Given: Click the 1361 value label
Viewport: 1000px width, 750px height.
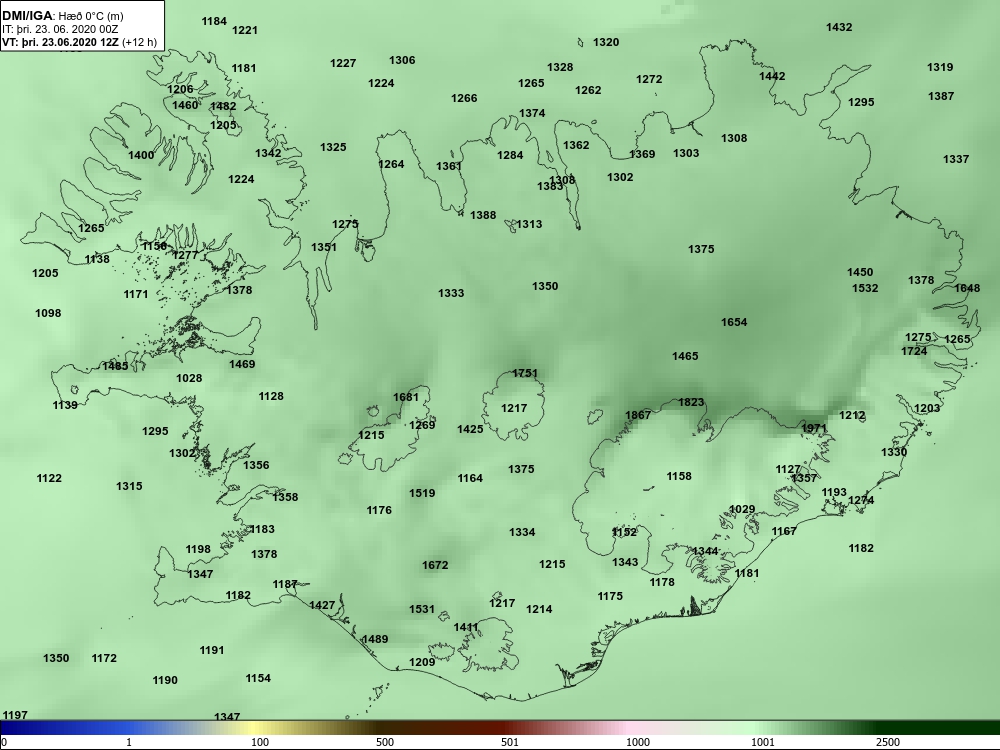Looking at the screenshot, I should pyautogui.click(x=449, y=166).
